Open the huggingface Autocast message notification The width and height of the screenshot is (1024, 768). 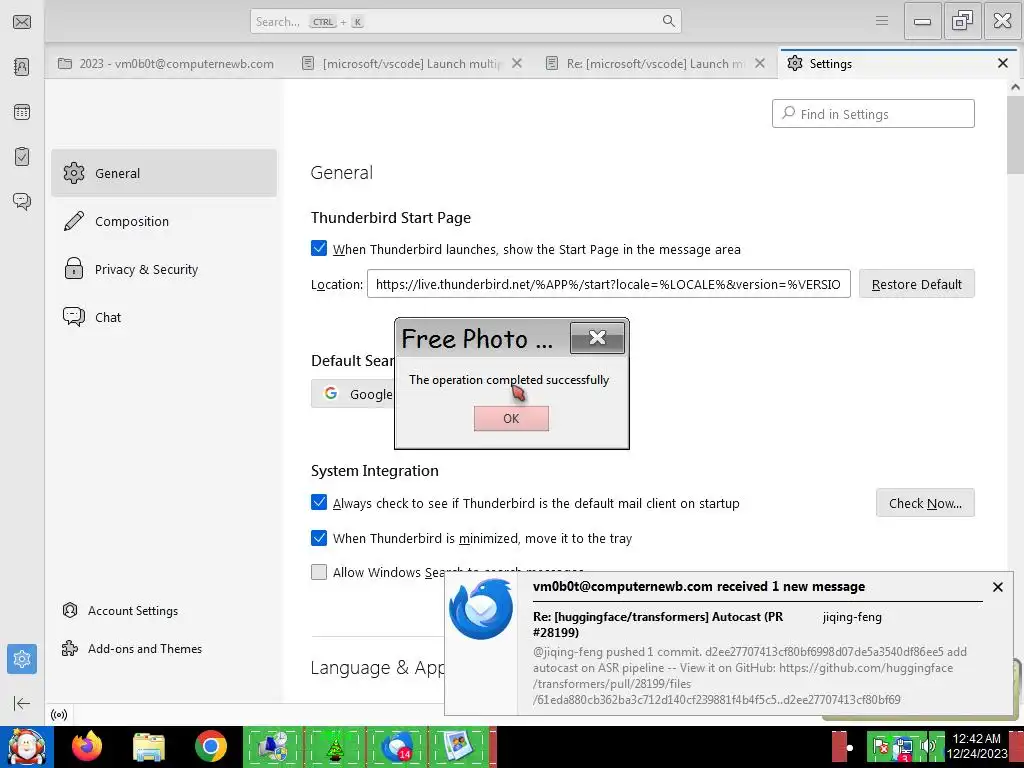coord(750,658)
